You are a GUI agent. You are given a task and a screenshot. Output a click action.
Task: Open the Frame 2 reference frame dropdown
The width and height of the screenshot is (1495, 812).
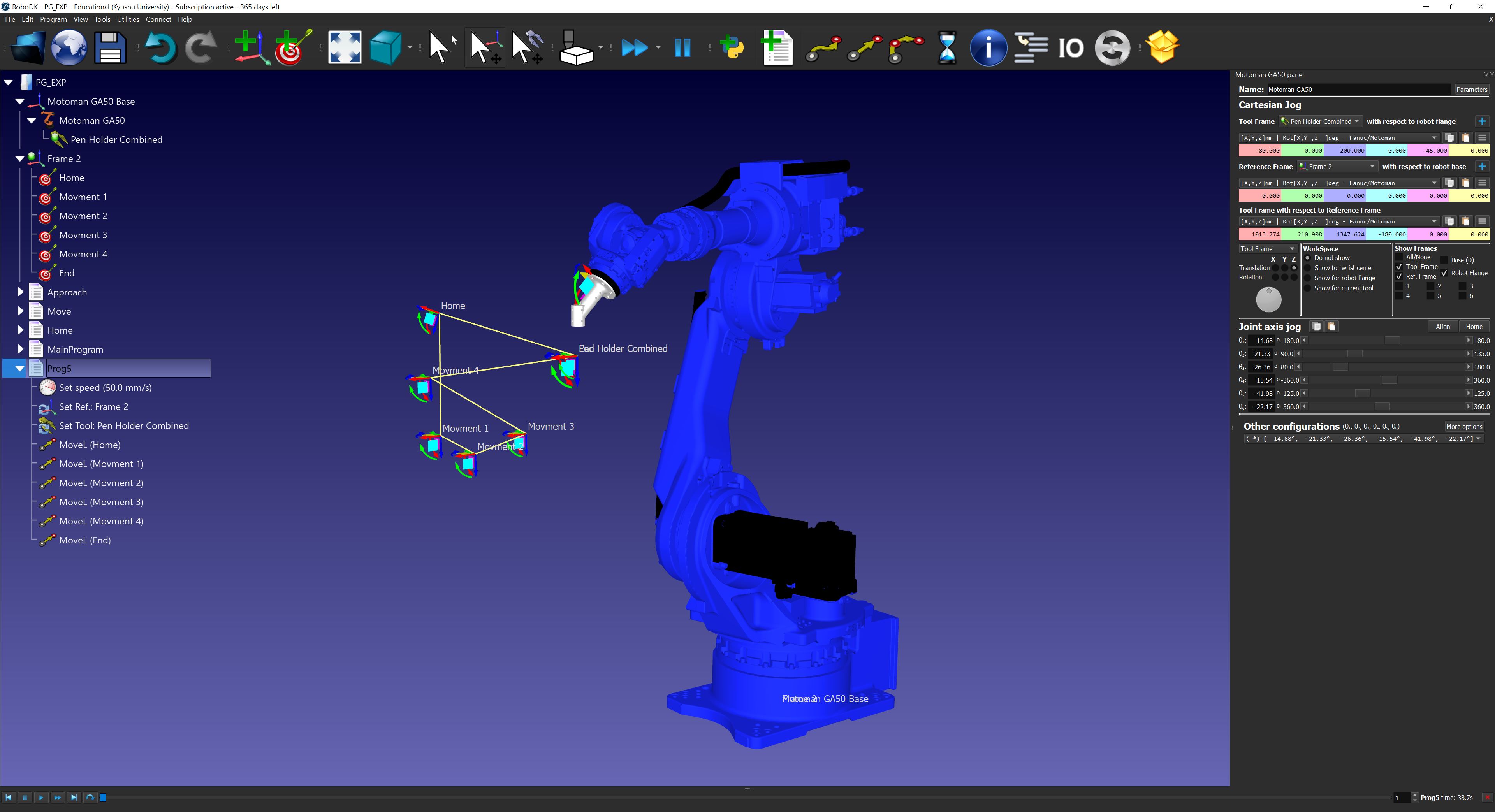coord(1337,167)
